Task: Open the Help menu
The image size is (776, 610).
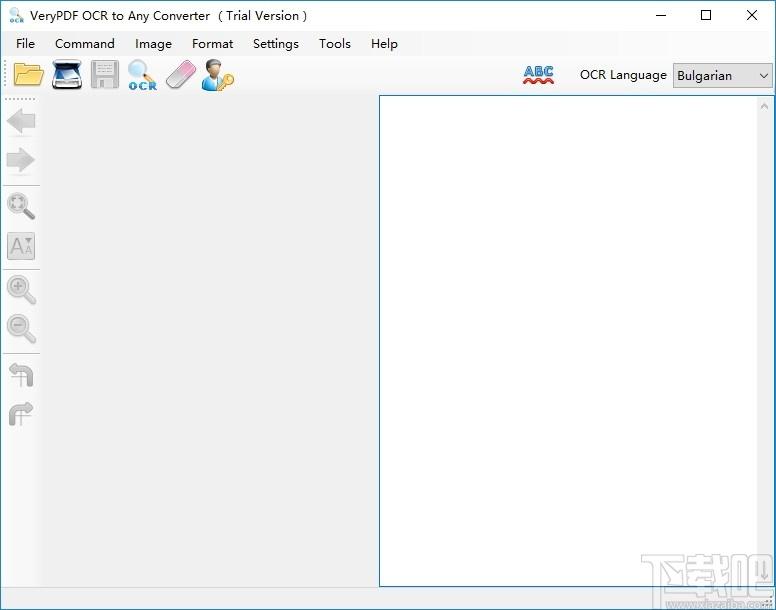Action: (x=384, y=44)
